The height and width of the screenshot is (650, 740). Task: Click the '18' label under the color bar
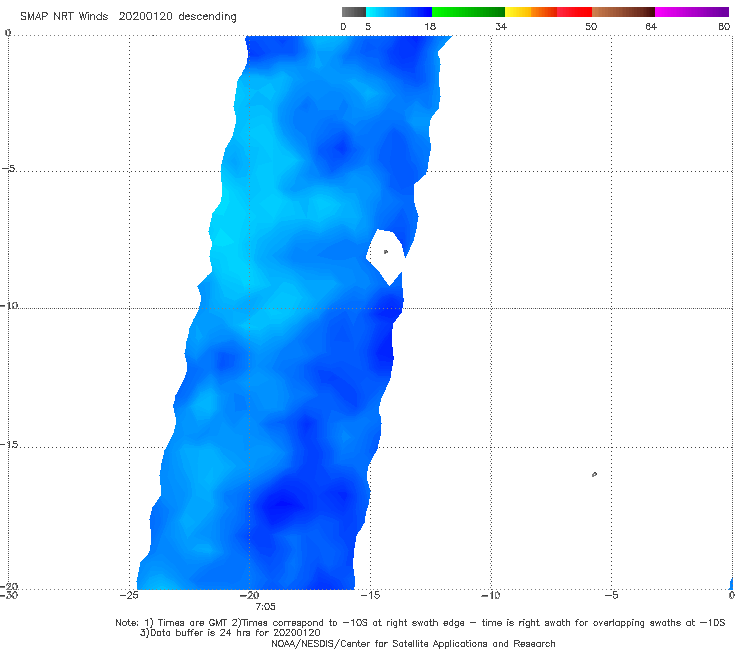pyautogui.click(x=430, y=27)
